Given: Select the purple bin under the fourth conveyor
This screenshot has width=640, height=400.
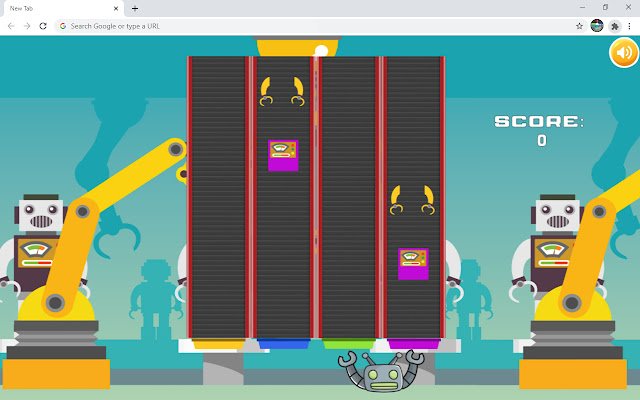Looking at the screenshot, I should (414, 344).
